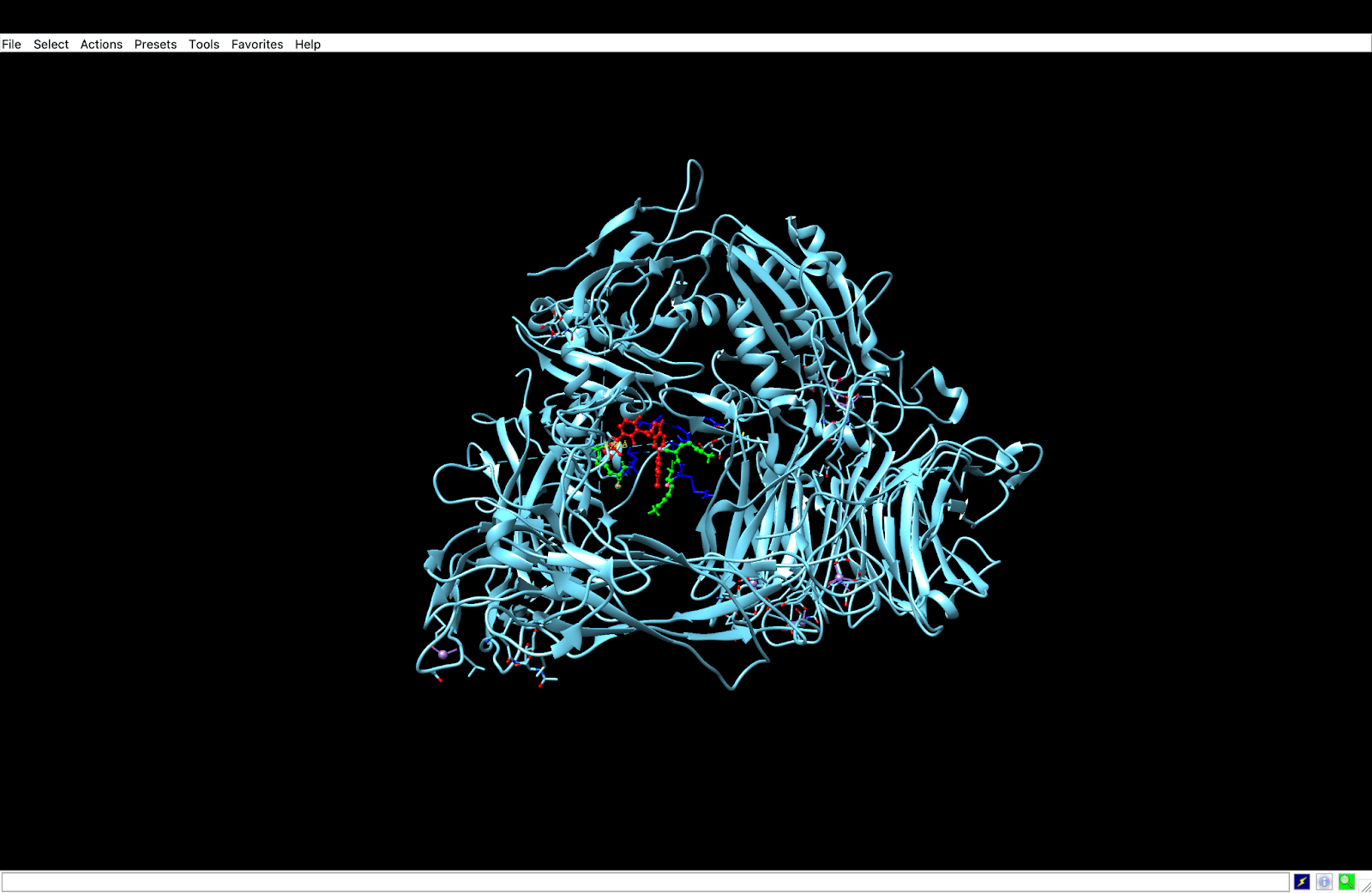The height and width of the screenshot is (893, 1372).
Task: Expand the Presets menu
Action: tap(155, 45)
